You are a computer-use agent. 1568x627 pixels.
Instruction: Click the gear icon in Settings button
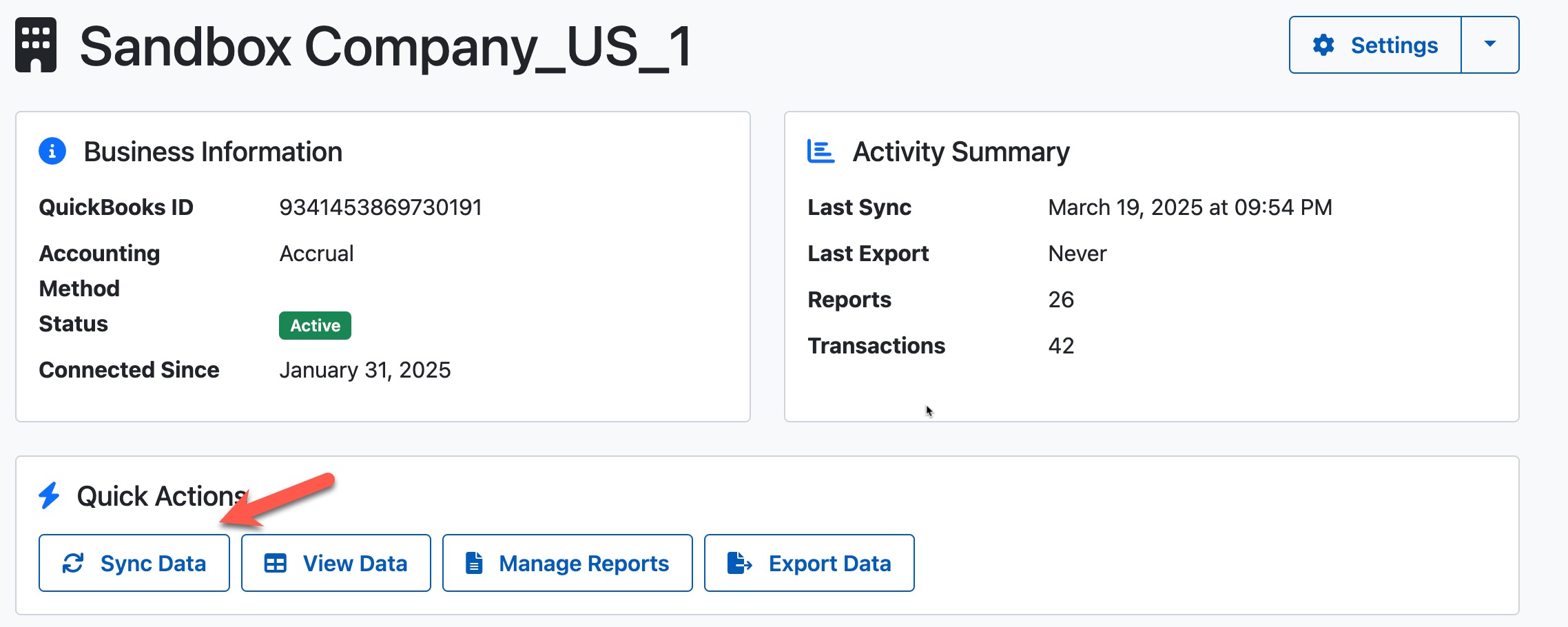[x=1323, y=45]
